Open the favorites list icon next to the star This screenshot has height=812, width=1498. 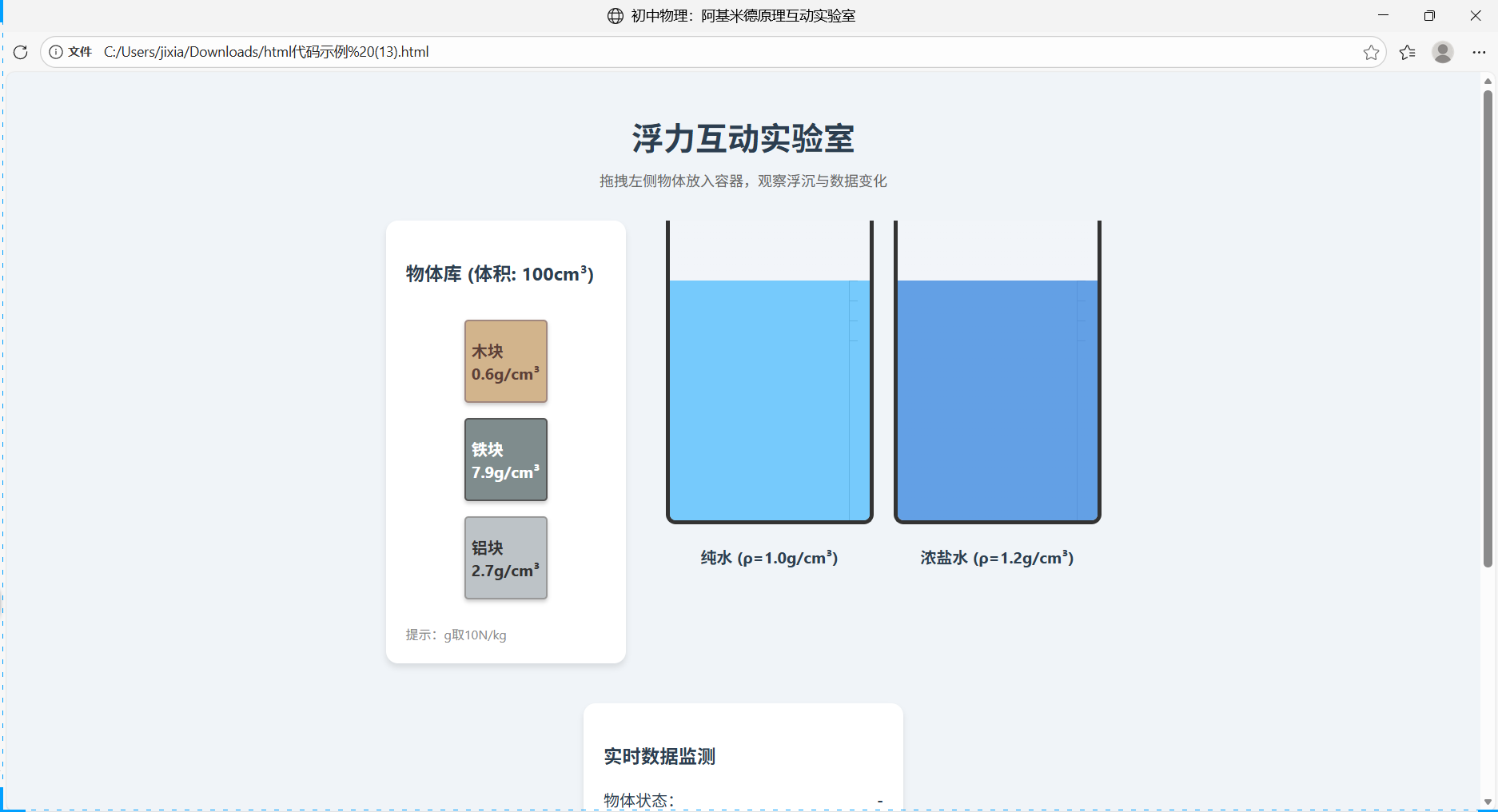[x=1408, y=52]
